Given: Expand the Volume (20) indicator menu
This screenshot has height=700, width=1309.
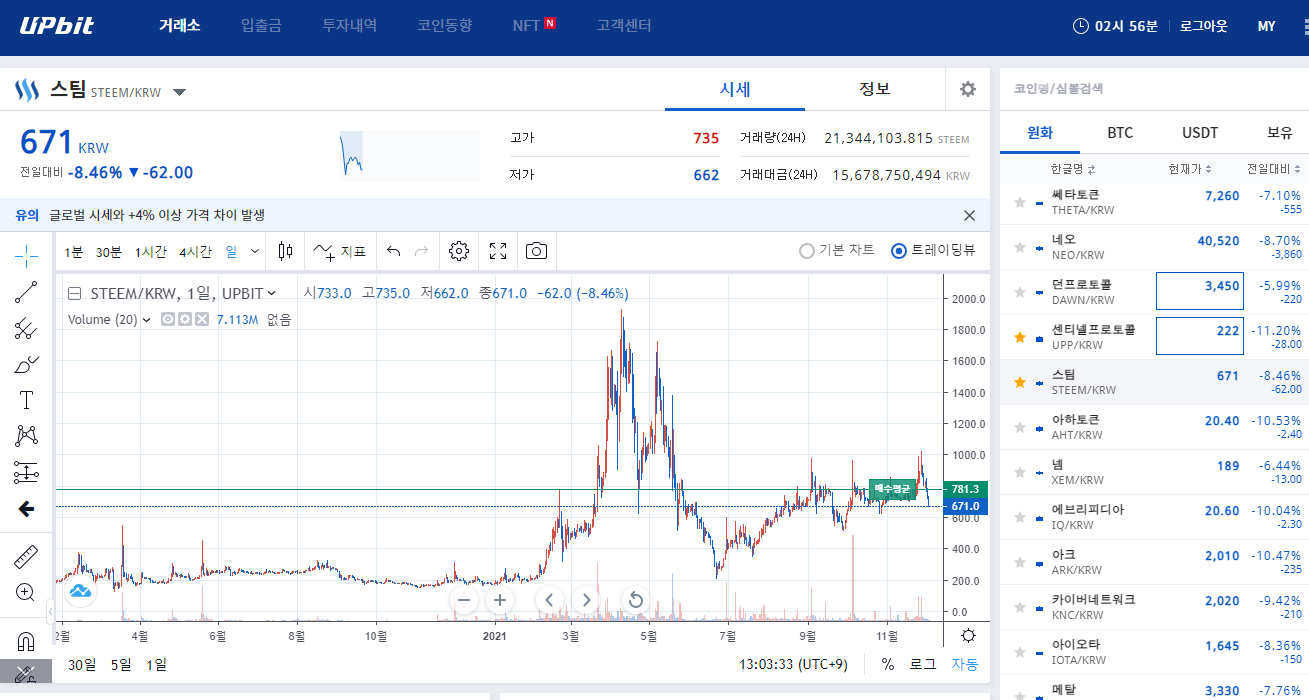Looking at the screenshot, I should 147,320.
